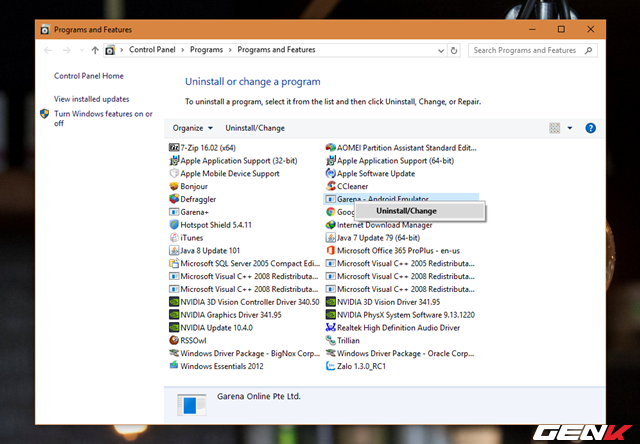Viewport: 640px width, 444px height.
Task: Open the address bar history dropdown
Action: pos(441,51)
